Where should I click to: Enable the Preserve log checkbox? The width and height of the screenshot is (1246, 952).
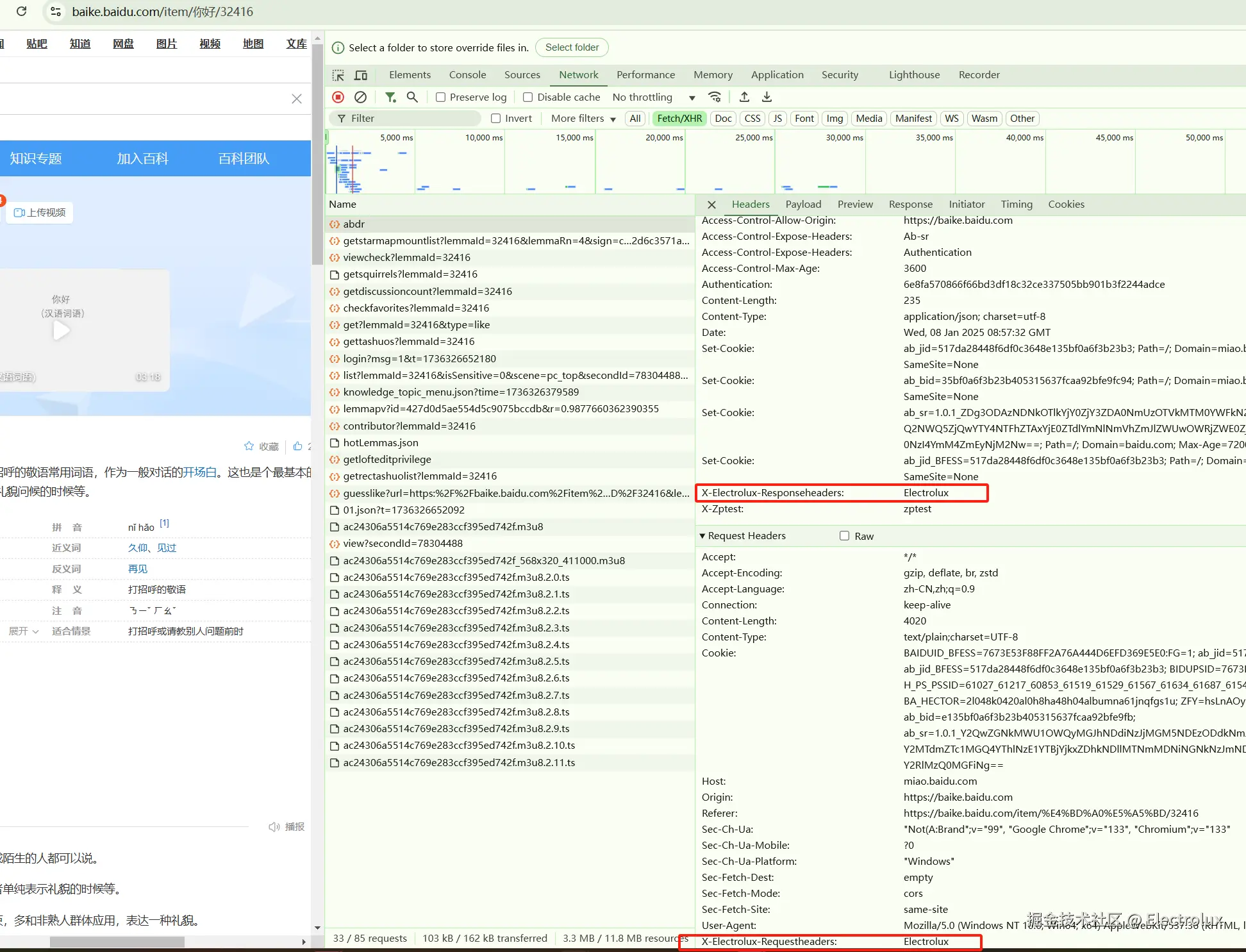pos(441,97)
